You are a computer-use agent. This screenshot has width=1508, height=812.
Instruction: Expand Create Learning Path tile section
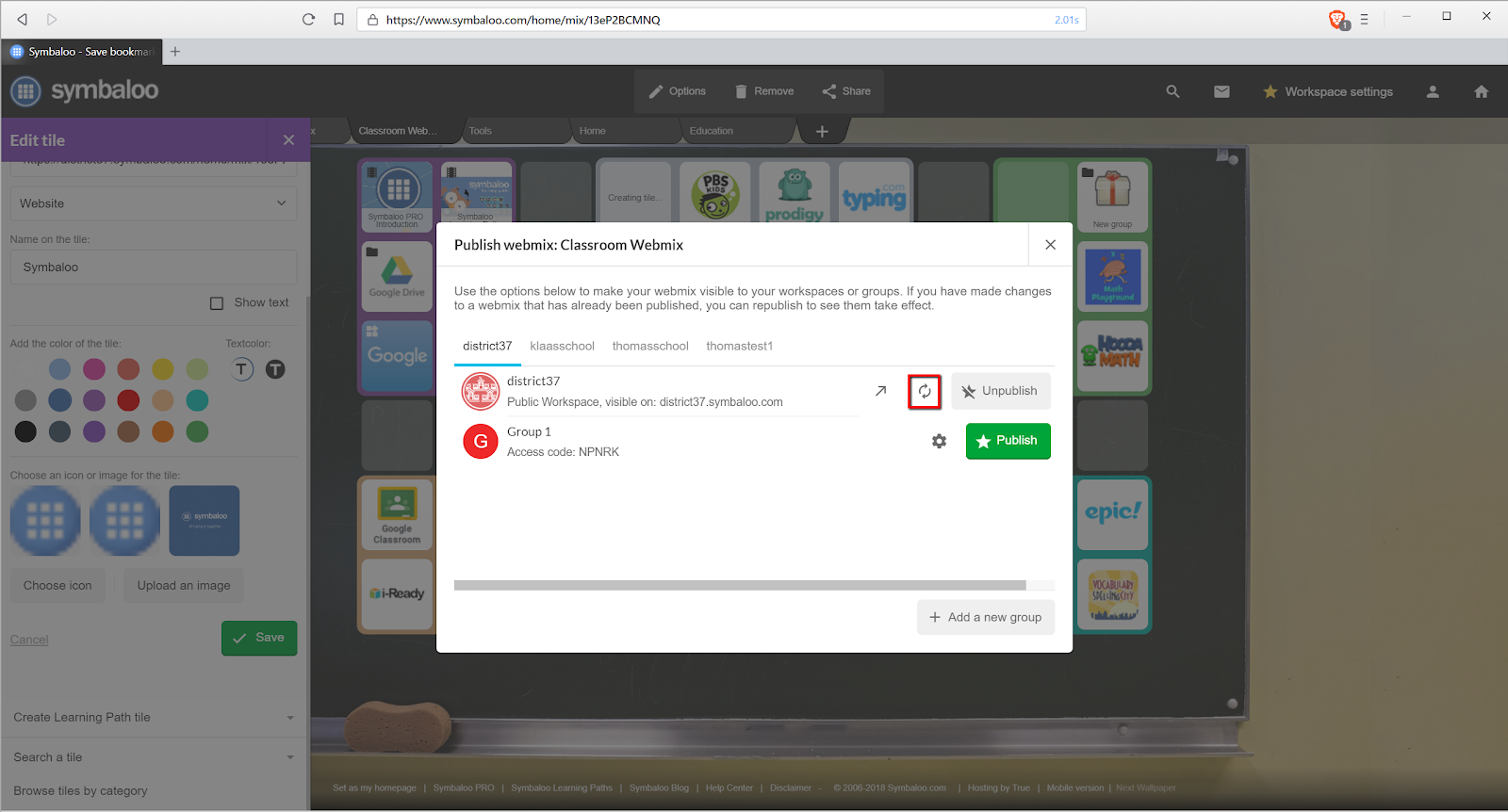tap(154, 718)
